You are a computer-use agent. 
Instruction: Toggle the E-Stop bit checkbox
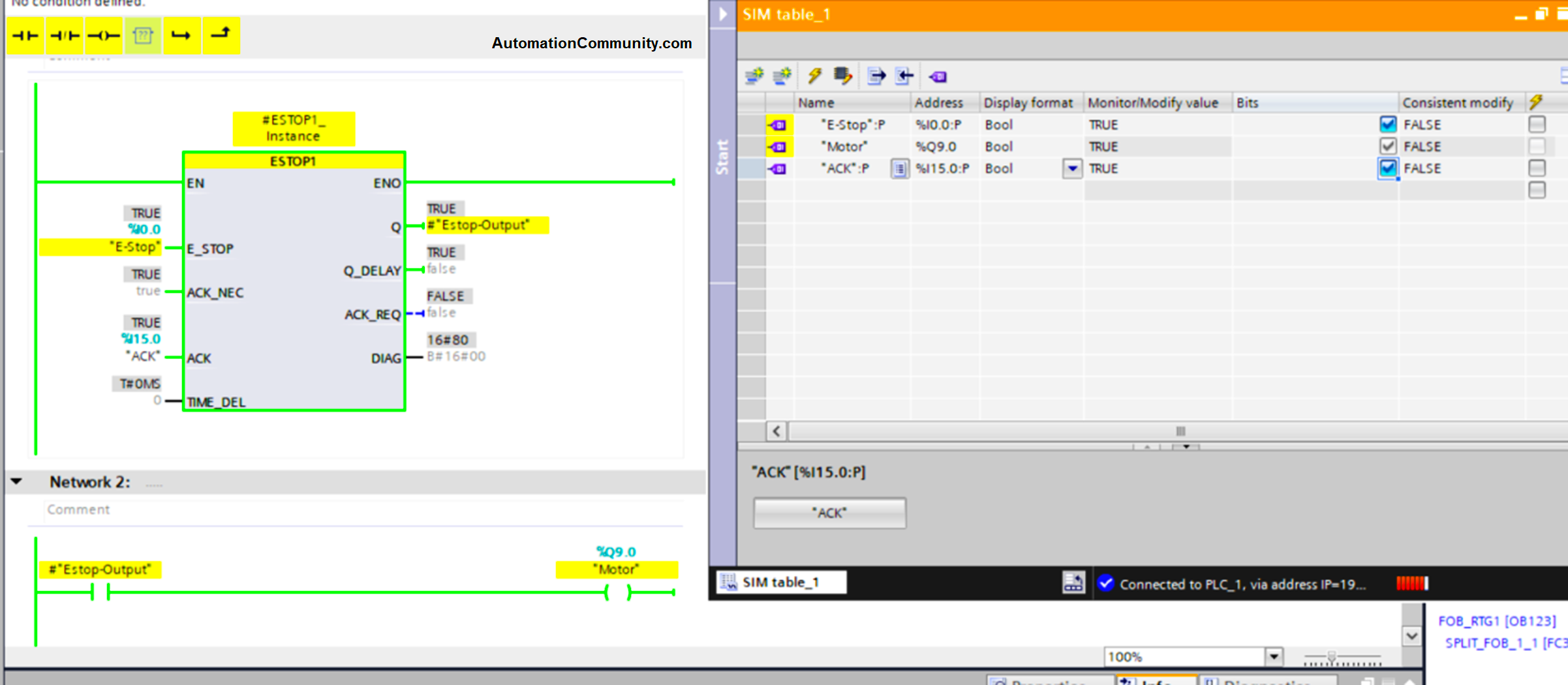point(1388,124)
